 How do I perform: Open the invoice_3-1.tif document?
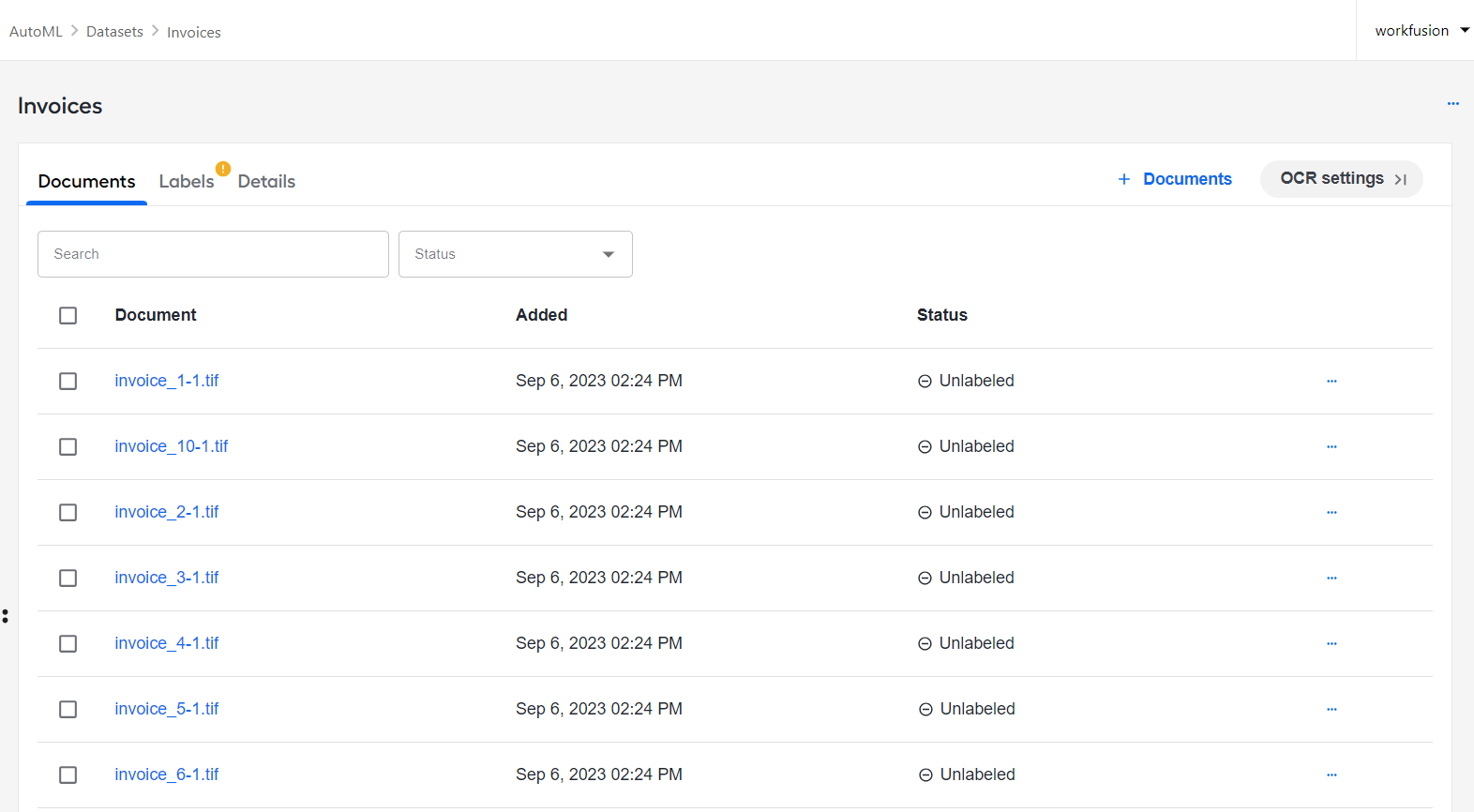[167, 578]
